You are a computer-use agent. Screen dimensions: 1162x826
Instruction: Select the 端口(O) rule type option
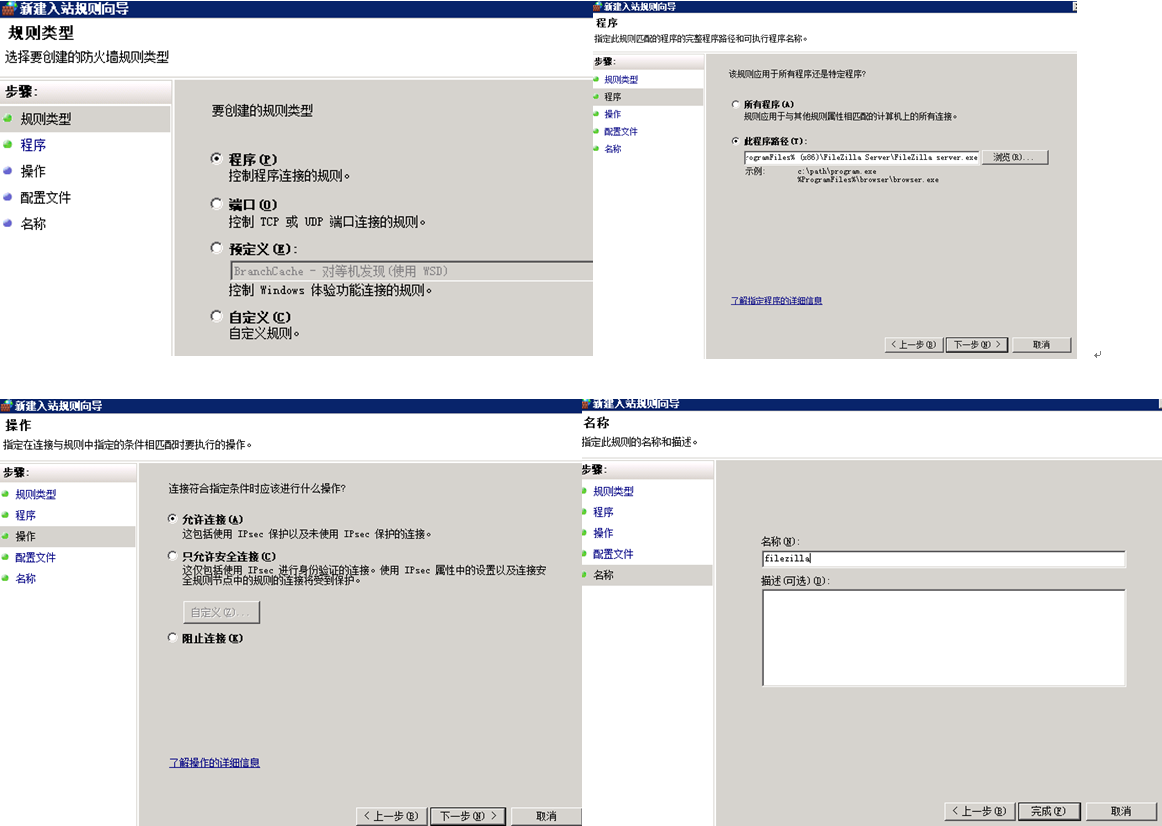217,204
